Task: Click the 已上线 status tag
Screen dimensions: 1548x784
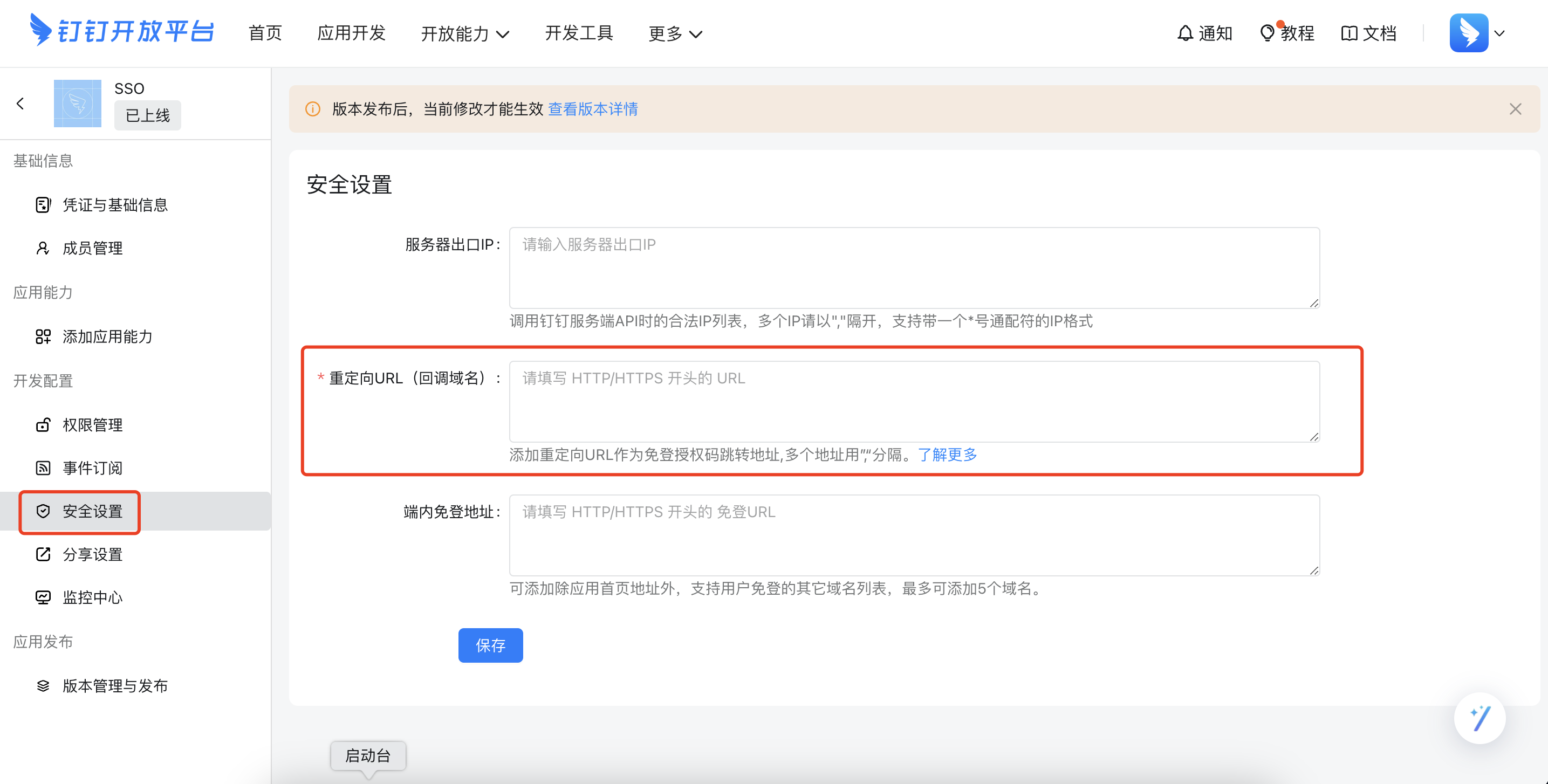Action: tap(148, 115)
